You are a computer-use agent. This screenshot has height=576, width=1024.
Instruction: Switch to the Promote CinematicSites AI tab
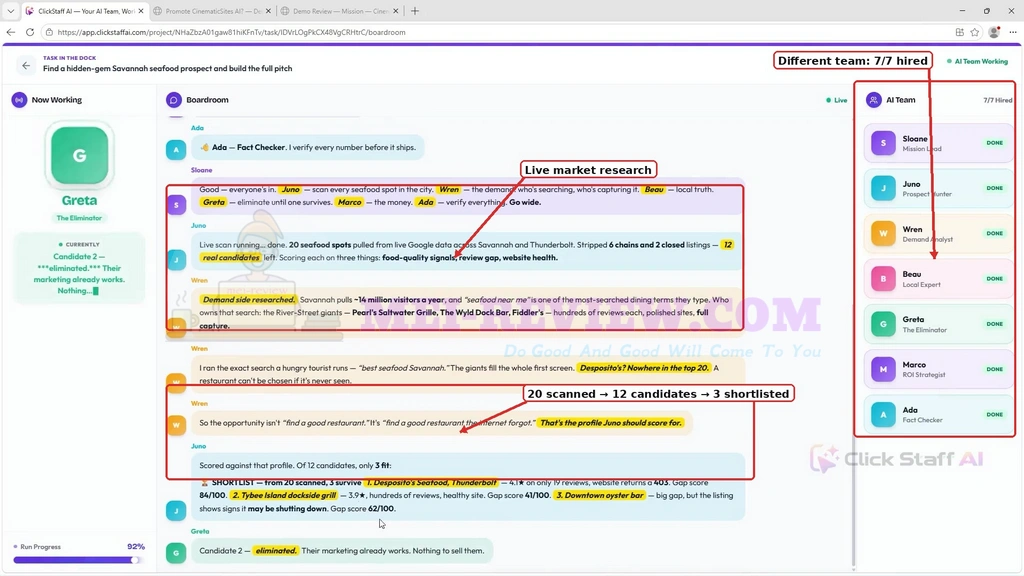(x=212, y=11)
